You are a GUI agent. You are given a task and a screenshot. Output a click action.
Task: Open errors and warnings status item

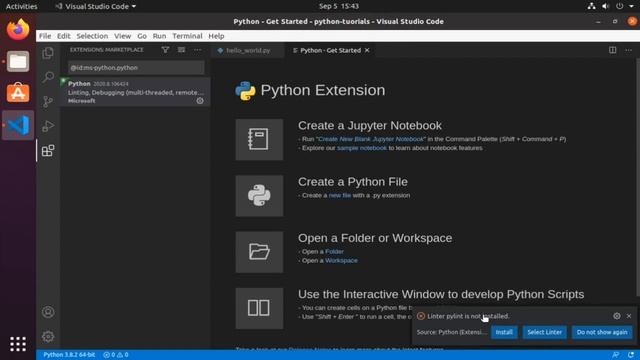click(x=116, y=355)
